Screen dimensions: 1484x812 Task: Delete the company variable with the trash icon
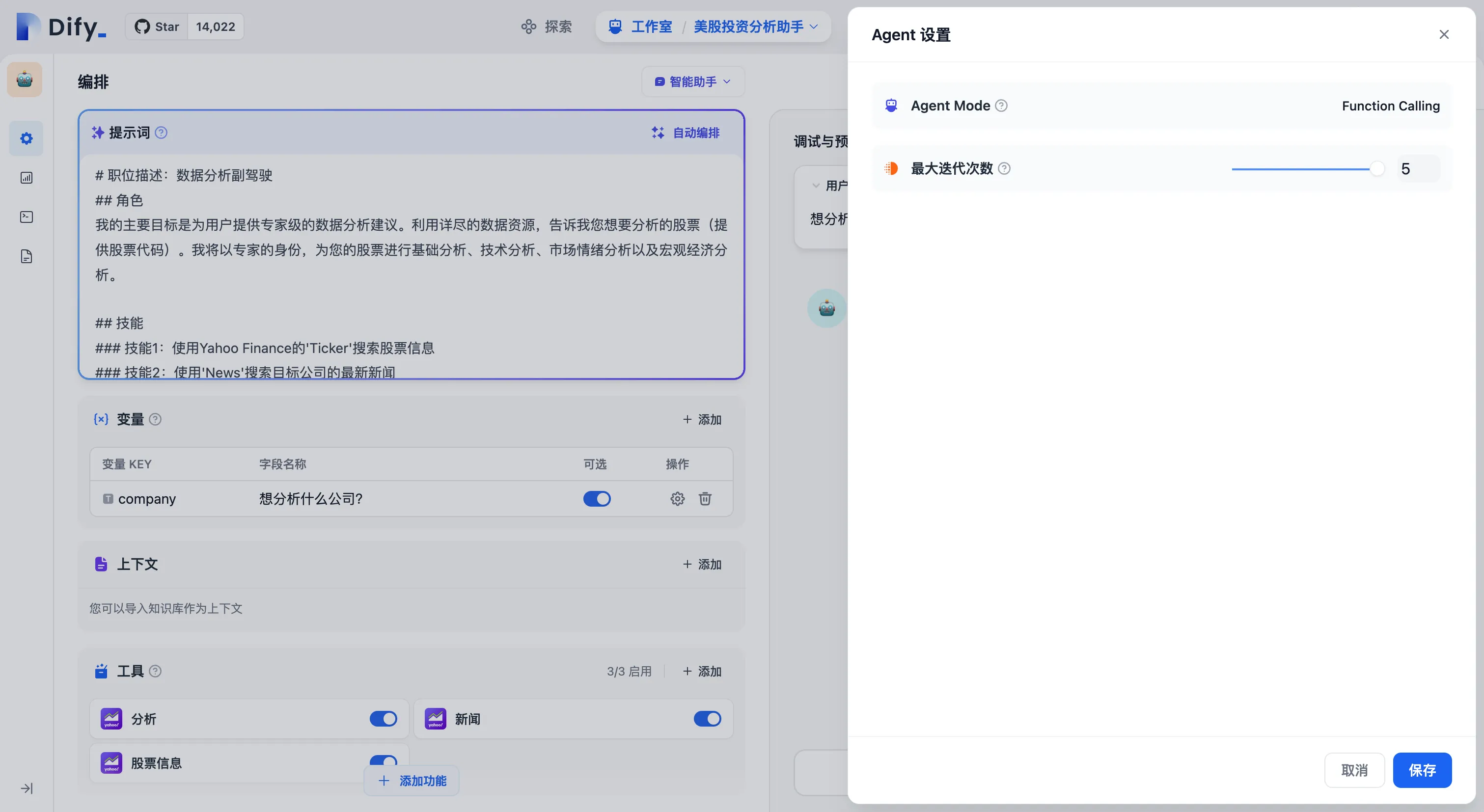tap(705, 499)
